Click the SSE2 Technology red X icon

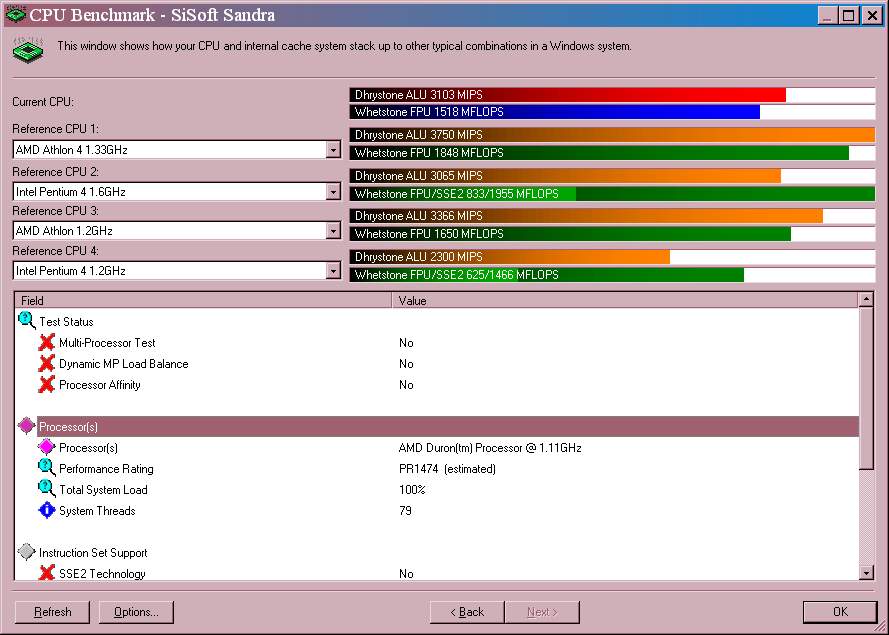[x=47, y=573]
